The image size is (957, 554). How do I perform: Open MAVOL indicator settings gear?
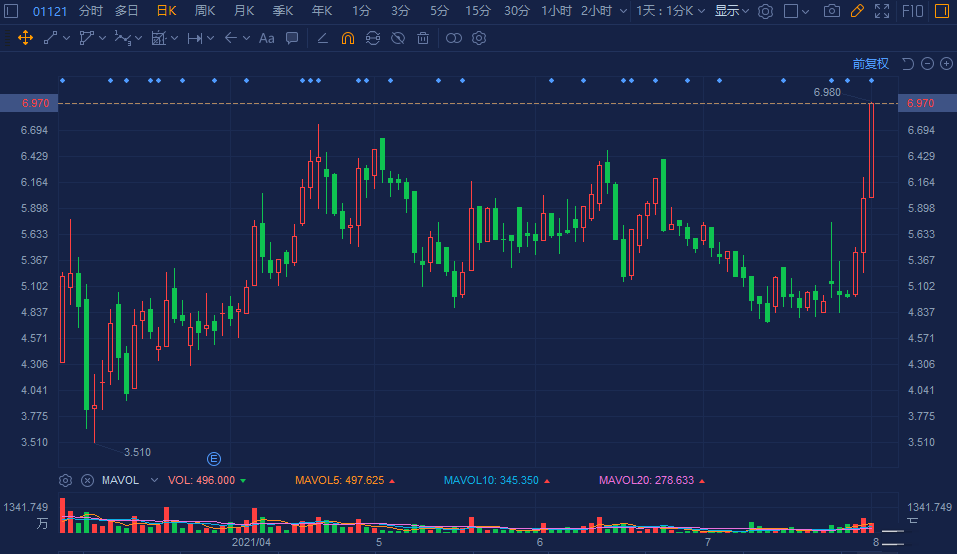pos(65,480)
